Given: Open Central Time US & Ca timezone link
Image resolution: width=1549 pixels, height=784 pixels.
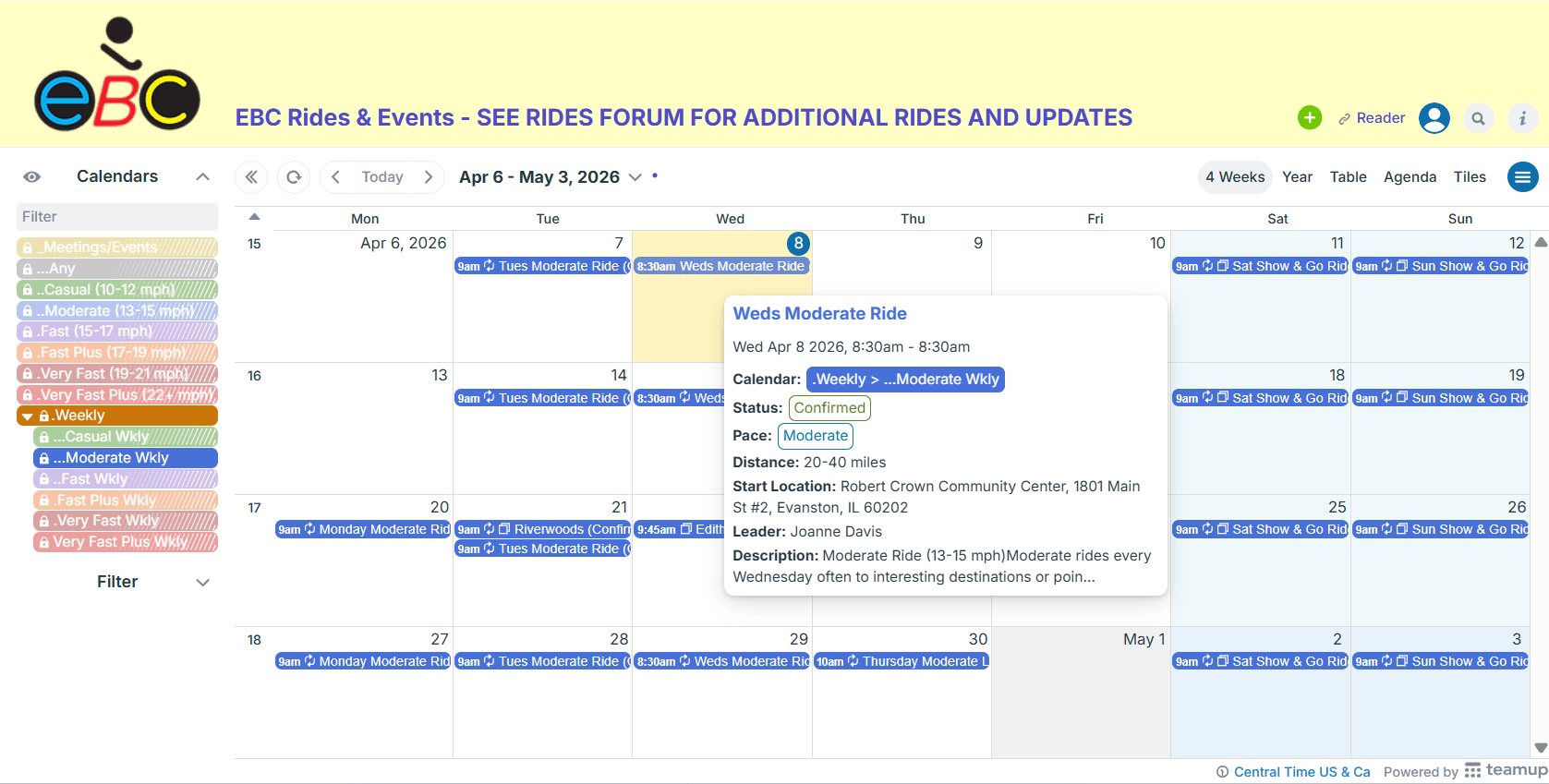Looking at the screenshot, I should pyautogui.click(x=1301, y=772).
